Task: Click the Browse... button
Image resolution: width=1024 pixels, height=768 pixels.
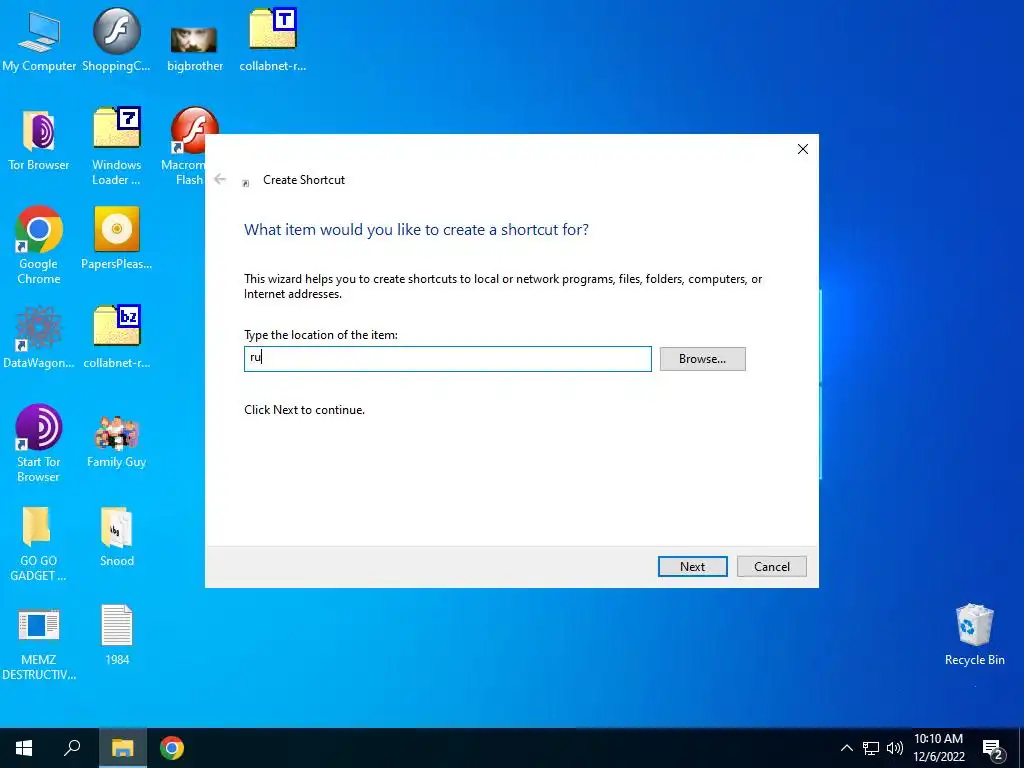Action: tap(702, 359)
